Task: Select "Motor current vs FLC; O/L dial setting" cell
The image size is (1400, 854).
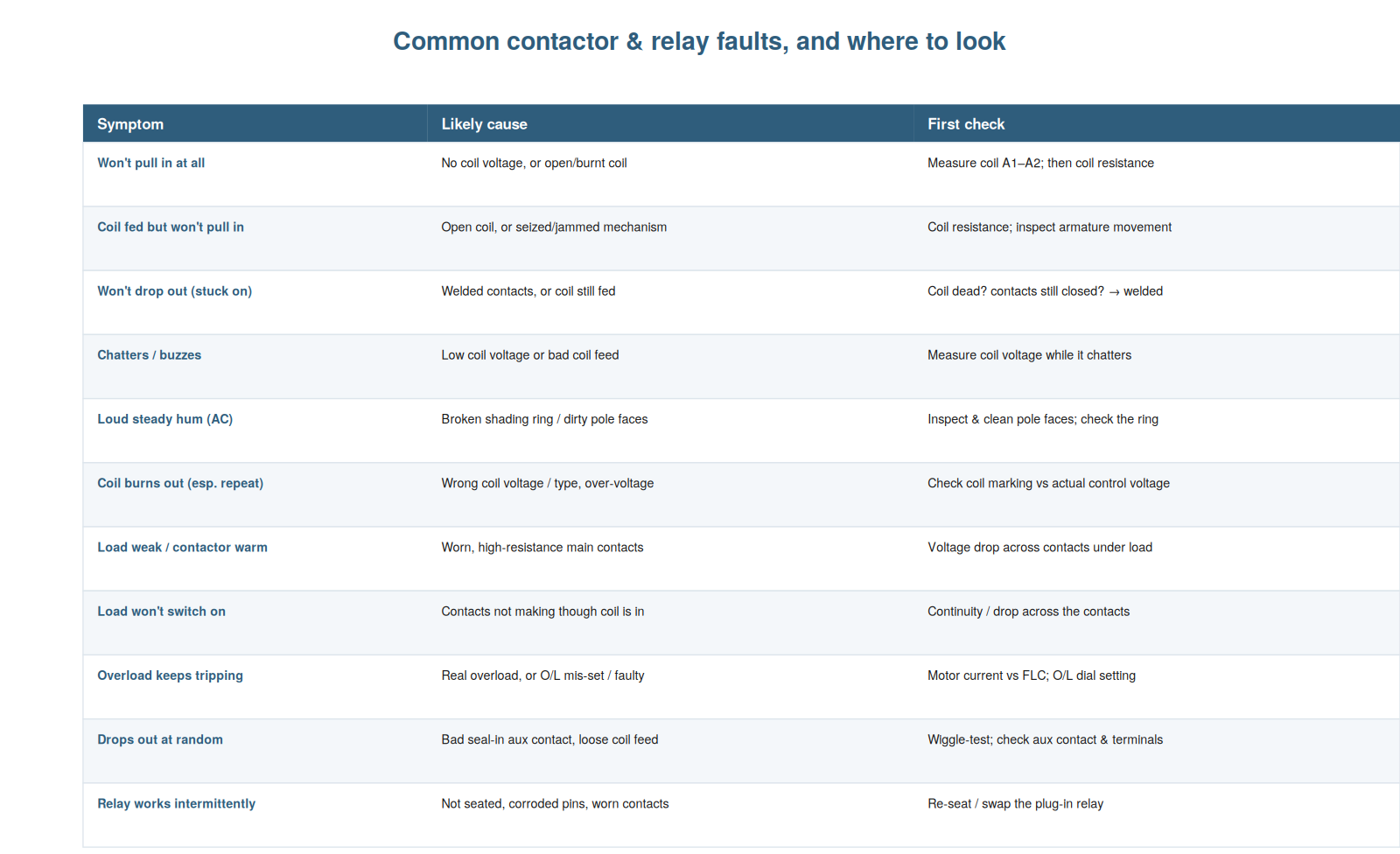Action: tap(1032, 675)
